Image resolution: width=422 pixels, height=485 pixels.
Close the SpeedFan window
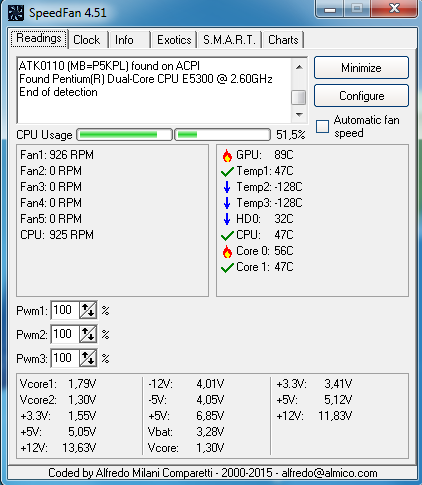[394, 8]
